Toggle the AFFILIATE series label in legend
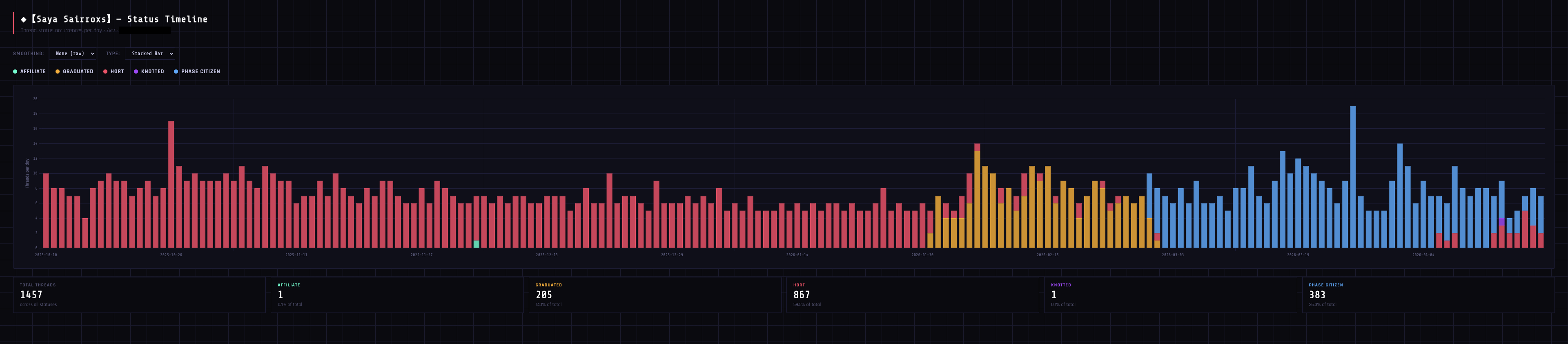Viewport: 1568px width, 344px height. click(33, 72)
